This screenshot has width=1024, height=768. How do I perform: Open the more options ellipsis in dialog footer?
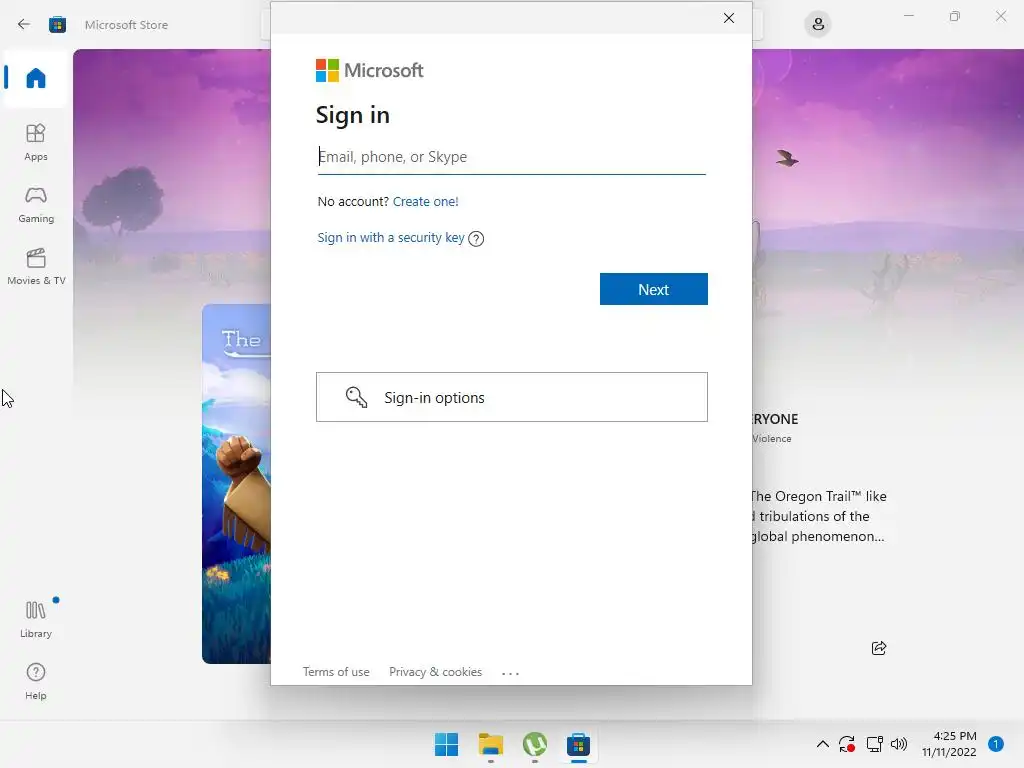coord(510,673)
